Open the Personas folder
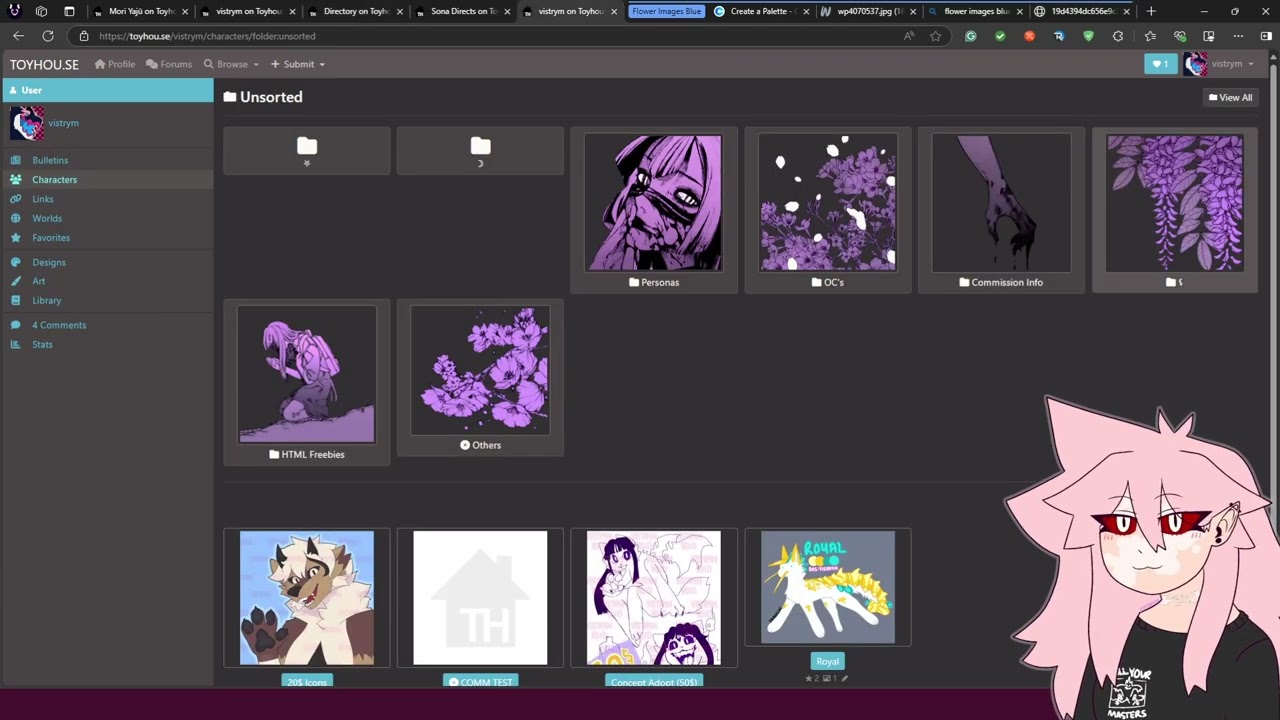Image resolution: width=1280 pixels, height=720 pixels. coord(654,210)
